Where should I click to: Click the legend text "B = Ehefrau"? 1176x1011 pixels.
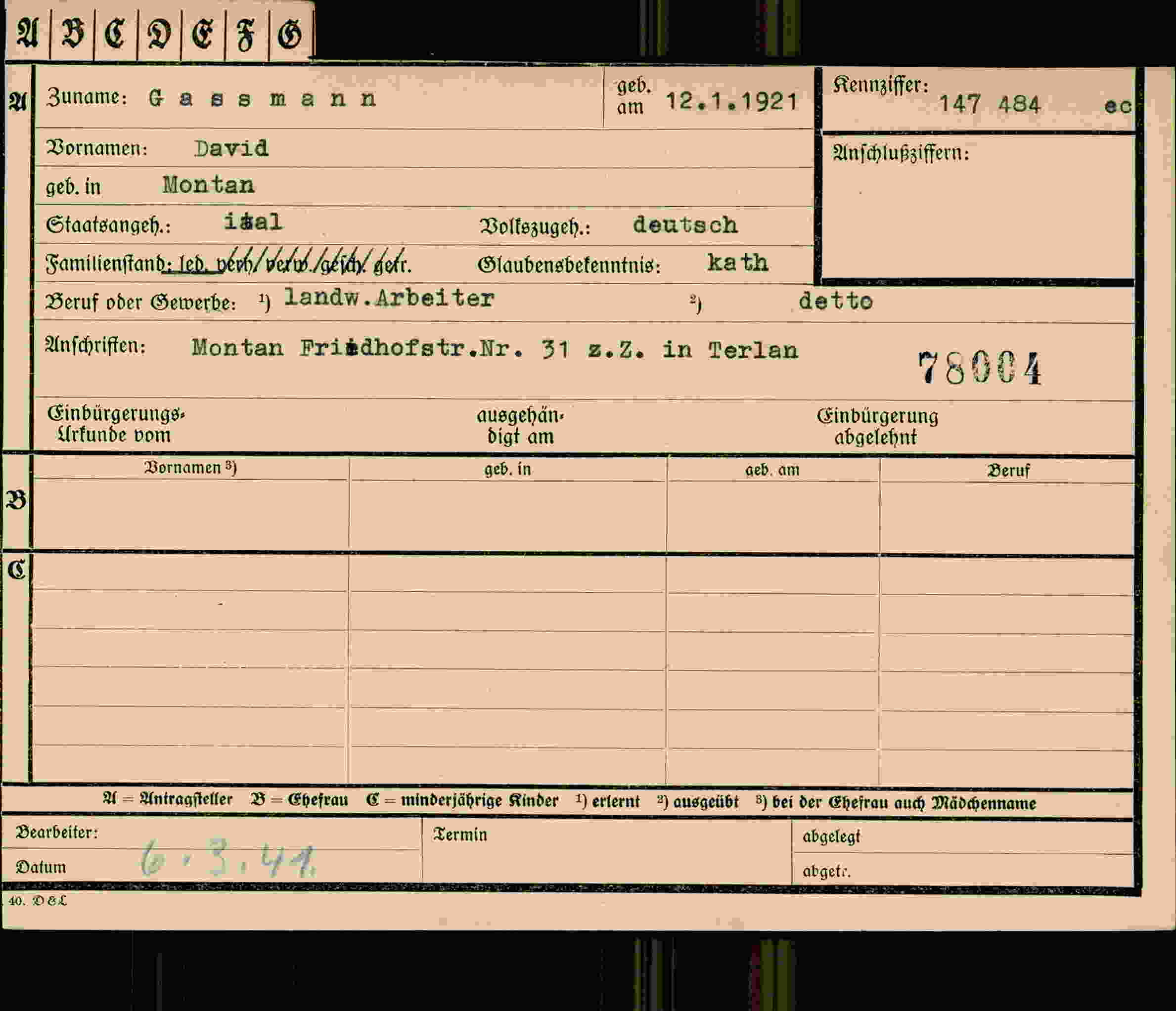[300, 799]
